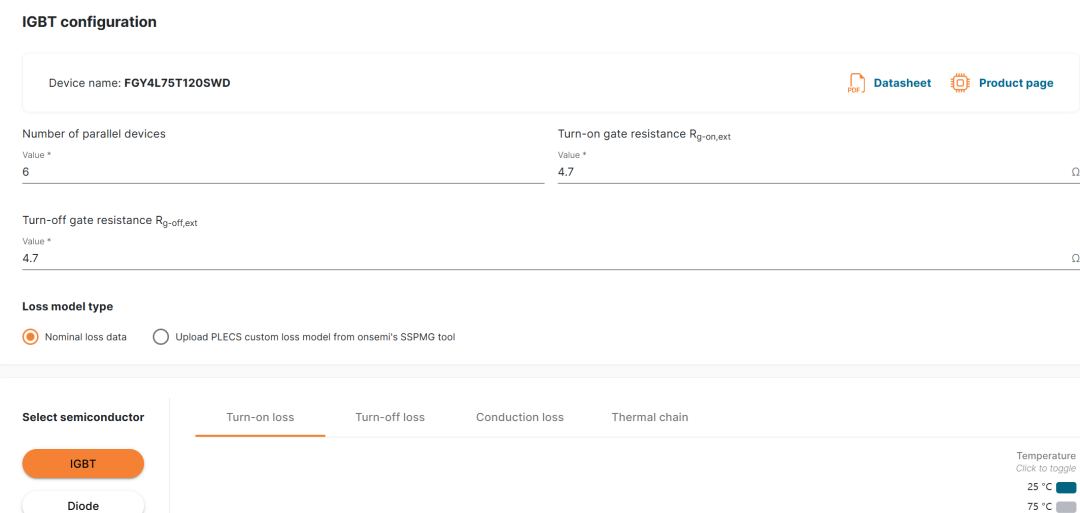This screenshot has height=513, width=1080.
Task: Open the Conduction loss tab
Action: [520, 417]
